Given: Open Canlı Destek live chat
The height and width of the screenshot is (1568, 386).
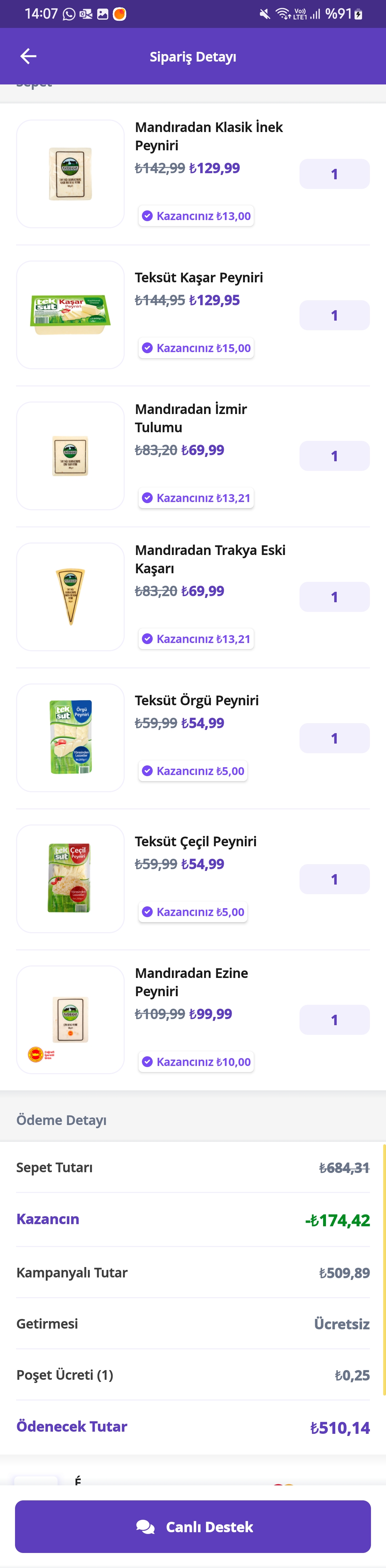Looking at the screenshot, I should coord(193,1526).
